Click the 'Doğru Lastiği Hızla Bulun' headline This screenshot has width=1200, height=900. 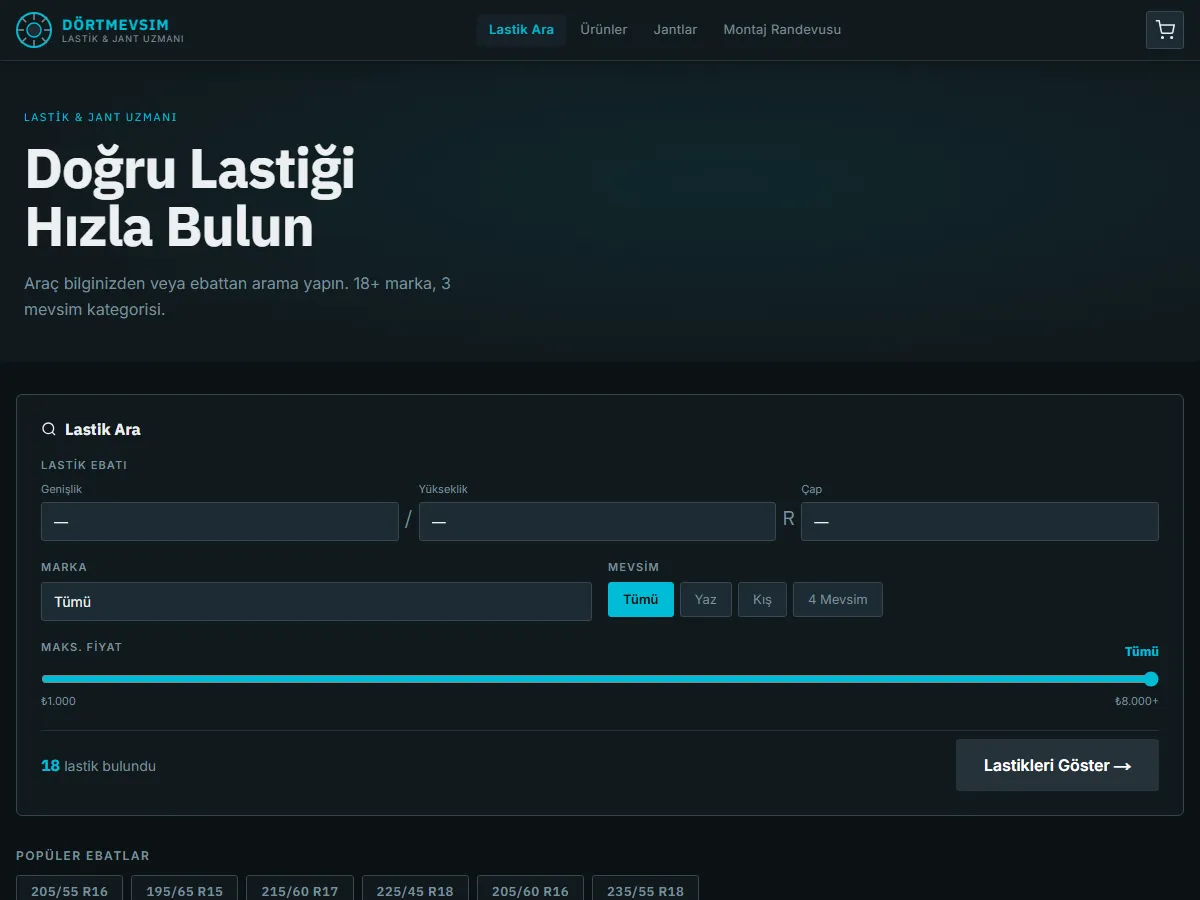(190, 197)
